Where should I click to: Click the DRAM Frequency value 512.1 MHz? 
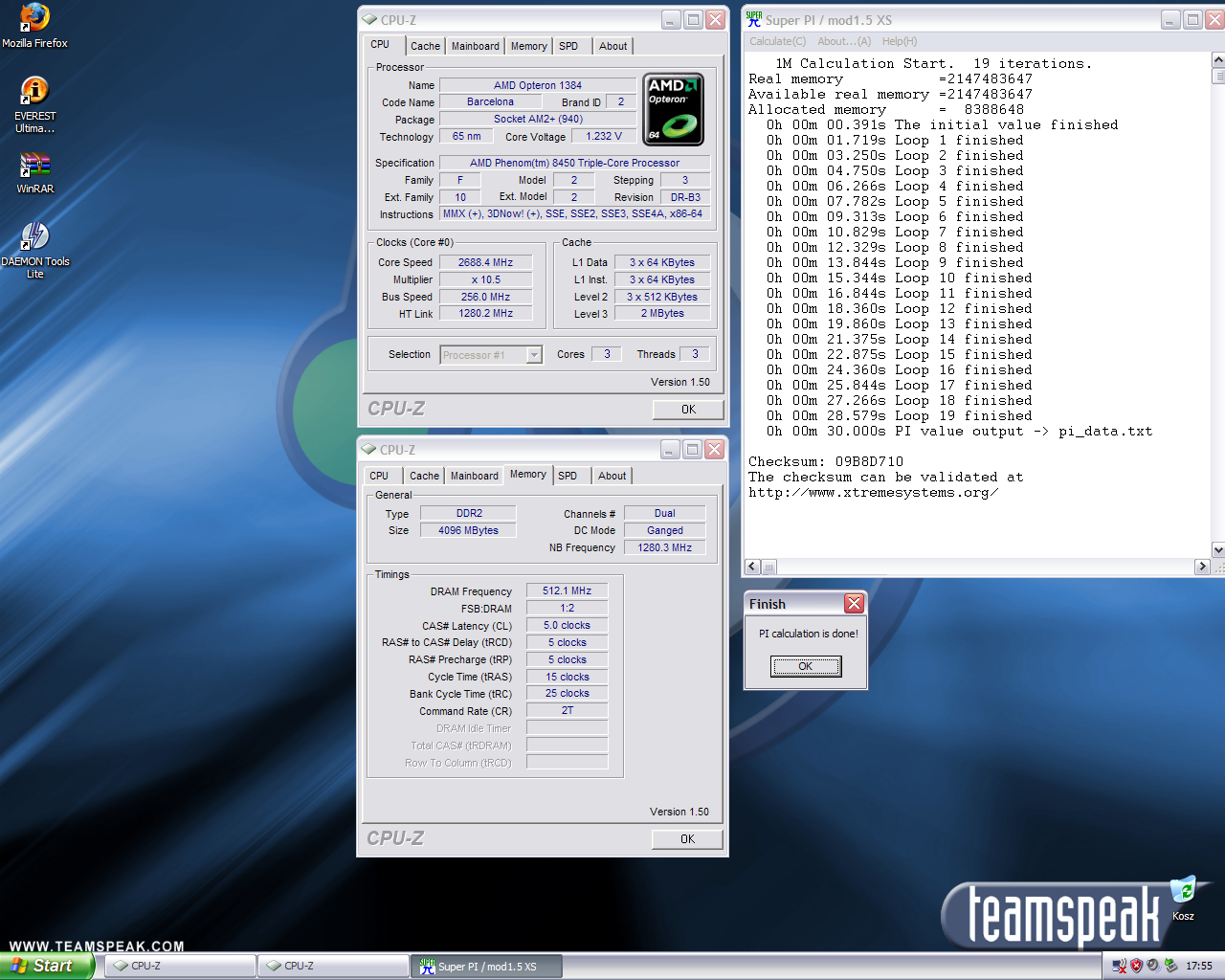tap(567, 591)
